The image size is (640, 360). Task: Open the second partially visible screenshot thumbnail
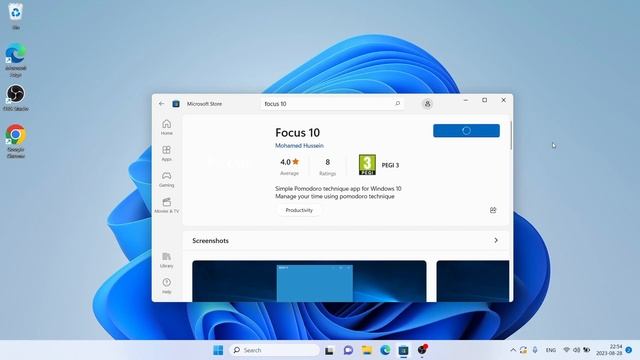(473, 281)
